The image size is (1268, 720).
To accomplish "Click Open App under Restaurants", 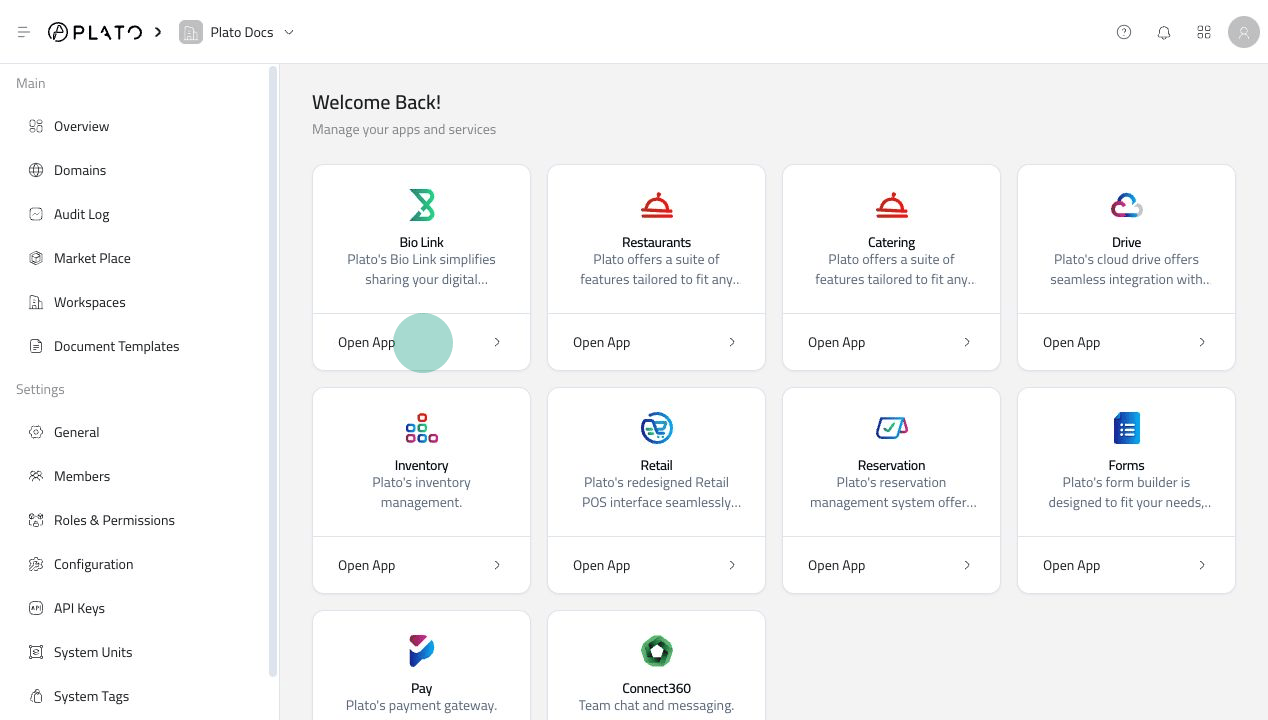I will pyautogui.click(x=602, y=342).
